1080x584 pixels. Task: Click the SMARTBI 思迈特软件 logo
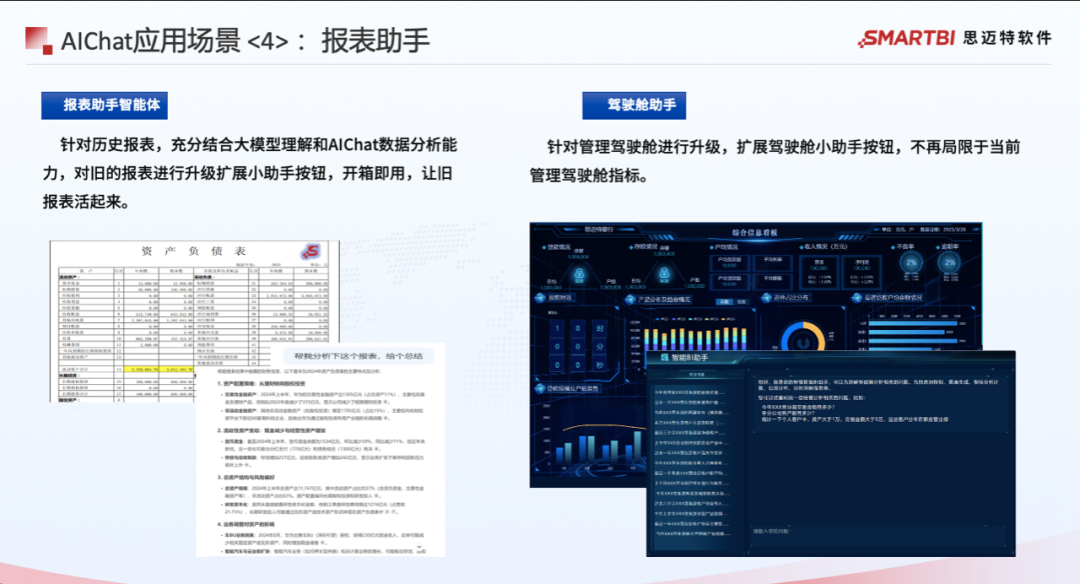(955, 39)
